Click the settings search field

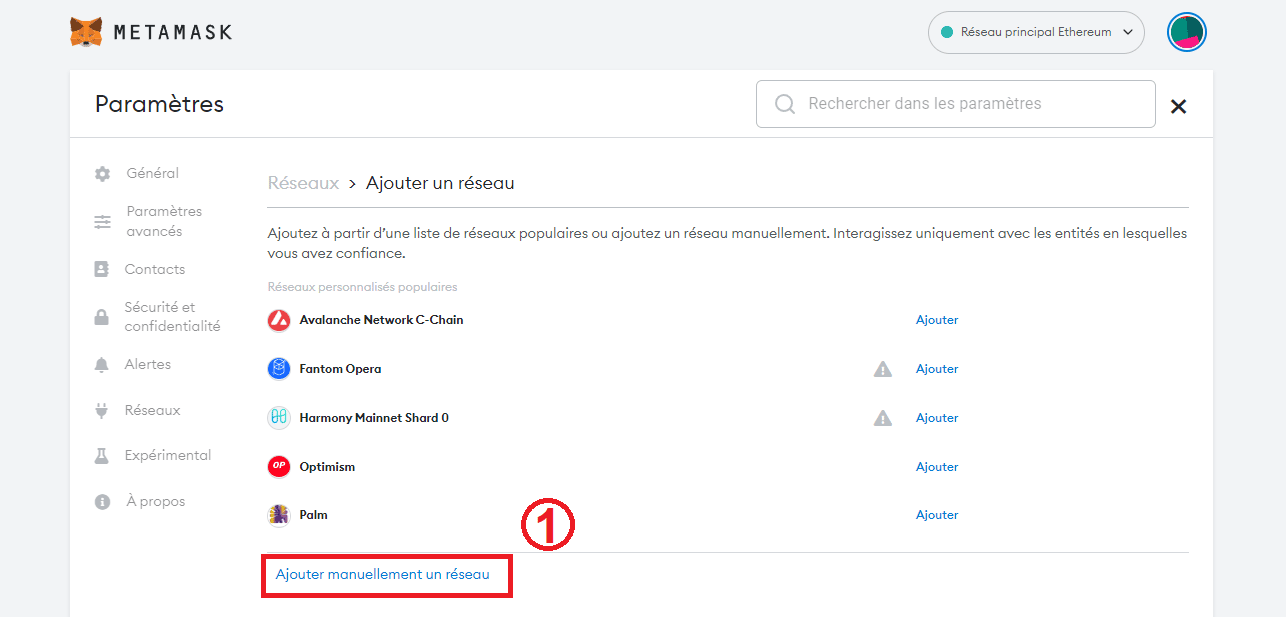(x=955, y=103)
